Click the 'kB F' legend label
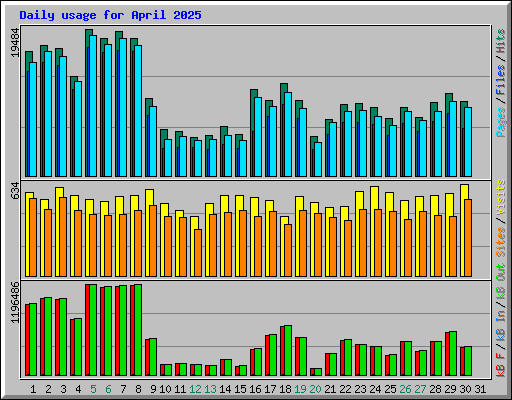512x400 pixels. coord(501,365)
